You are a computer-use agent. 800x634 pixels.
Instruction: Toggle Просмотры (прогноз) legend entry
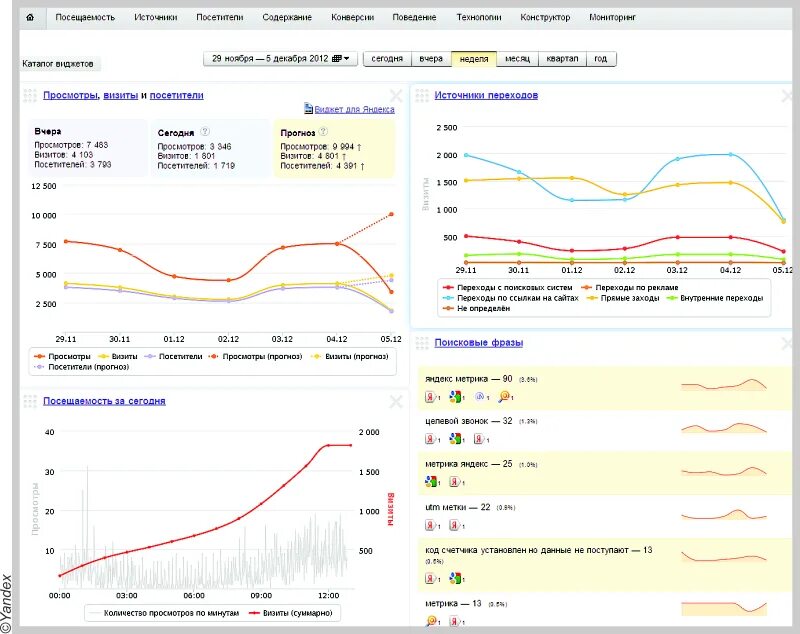tap(256, 357)
